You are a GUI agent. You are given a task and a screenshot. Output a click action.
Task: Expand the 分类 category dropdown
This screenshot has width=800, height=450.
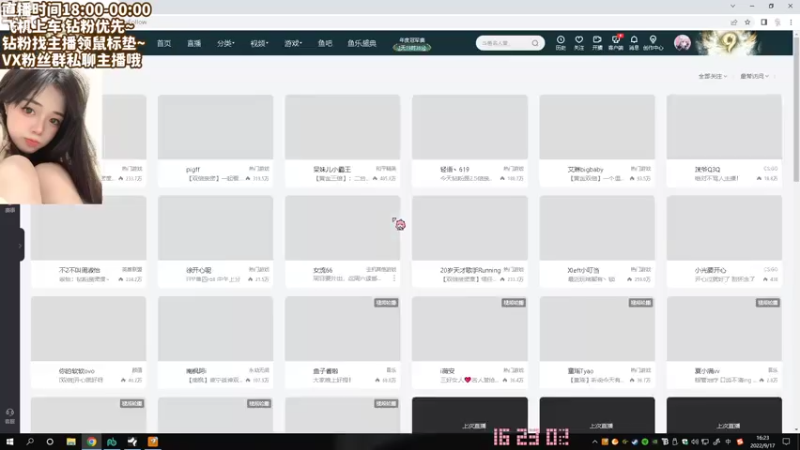coord(226,43)
